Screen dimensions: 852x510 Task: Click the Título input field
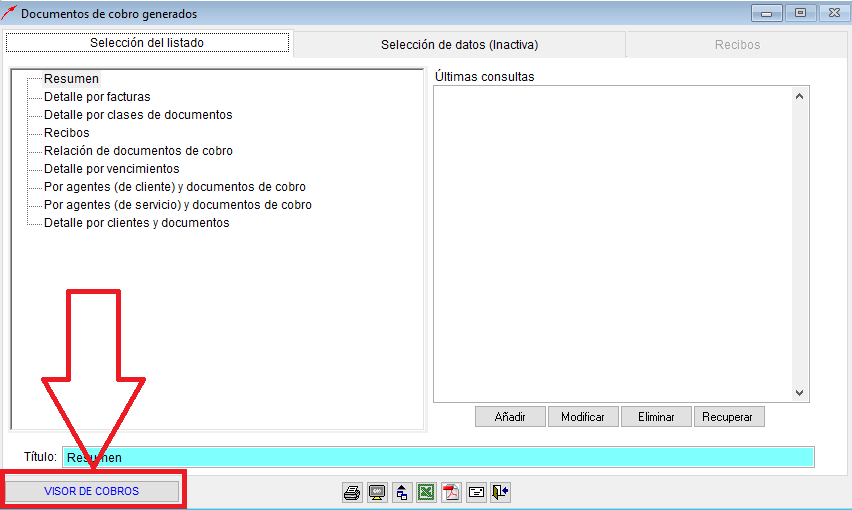point(438,457)
